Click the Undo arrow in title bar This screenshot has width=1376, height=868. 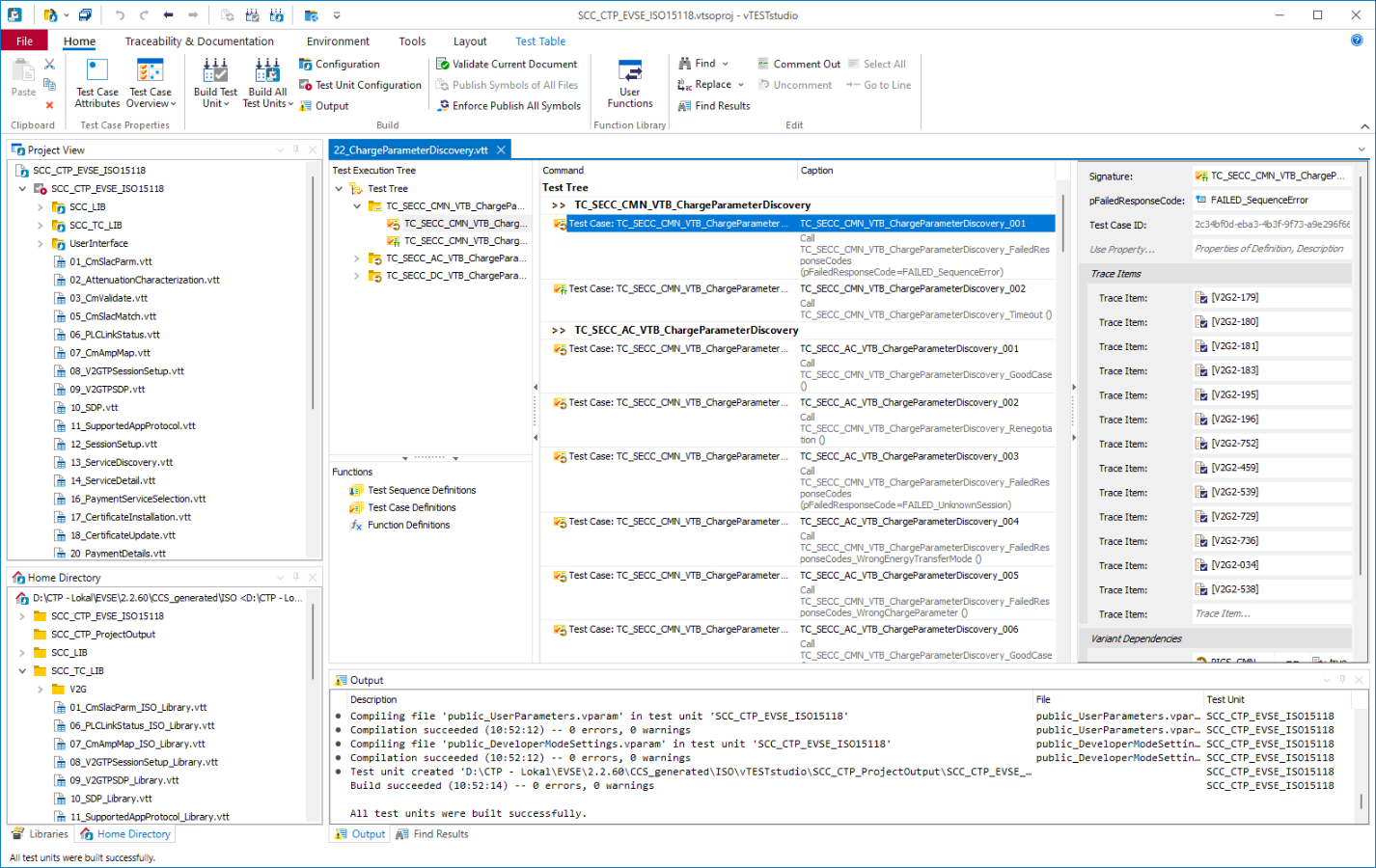120,15
